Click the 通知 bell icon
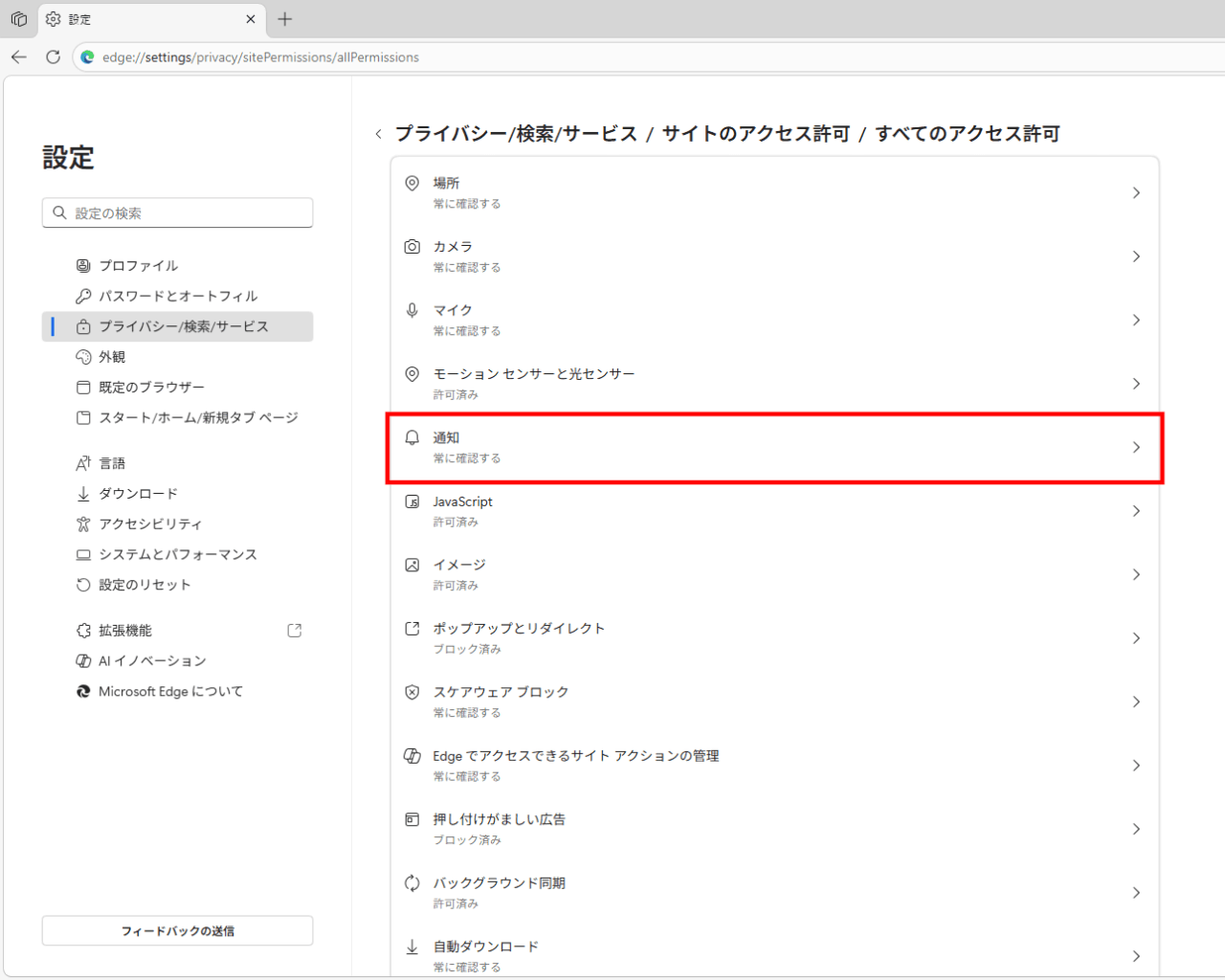1225x980 pixels. click(412, 437)
